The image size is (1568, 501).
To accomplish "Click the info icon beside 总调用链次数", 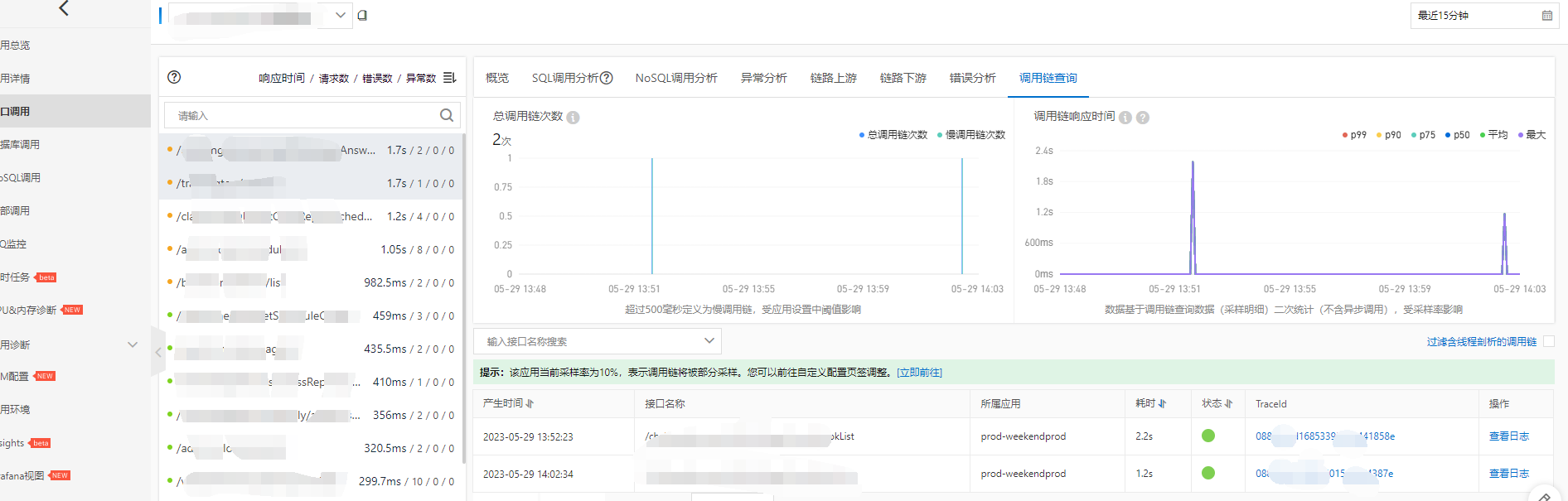I will (x=573, y=118).
